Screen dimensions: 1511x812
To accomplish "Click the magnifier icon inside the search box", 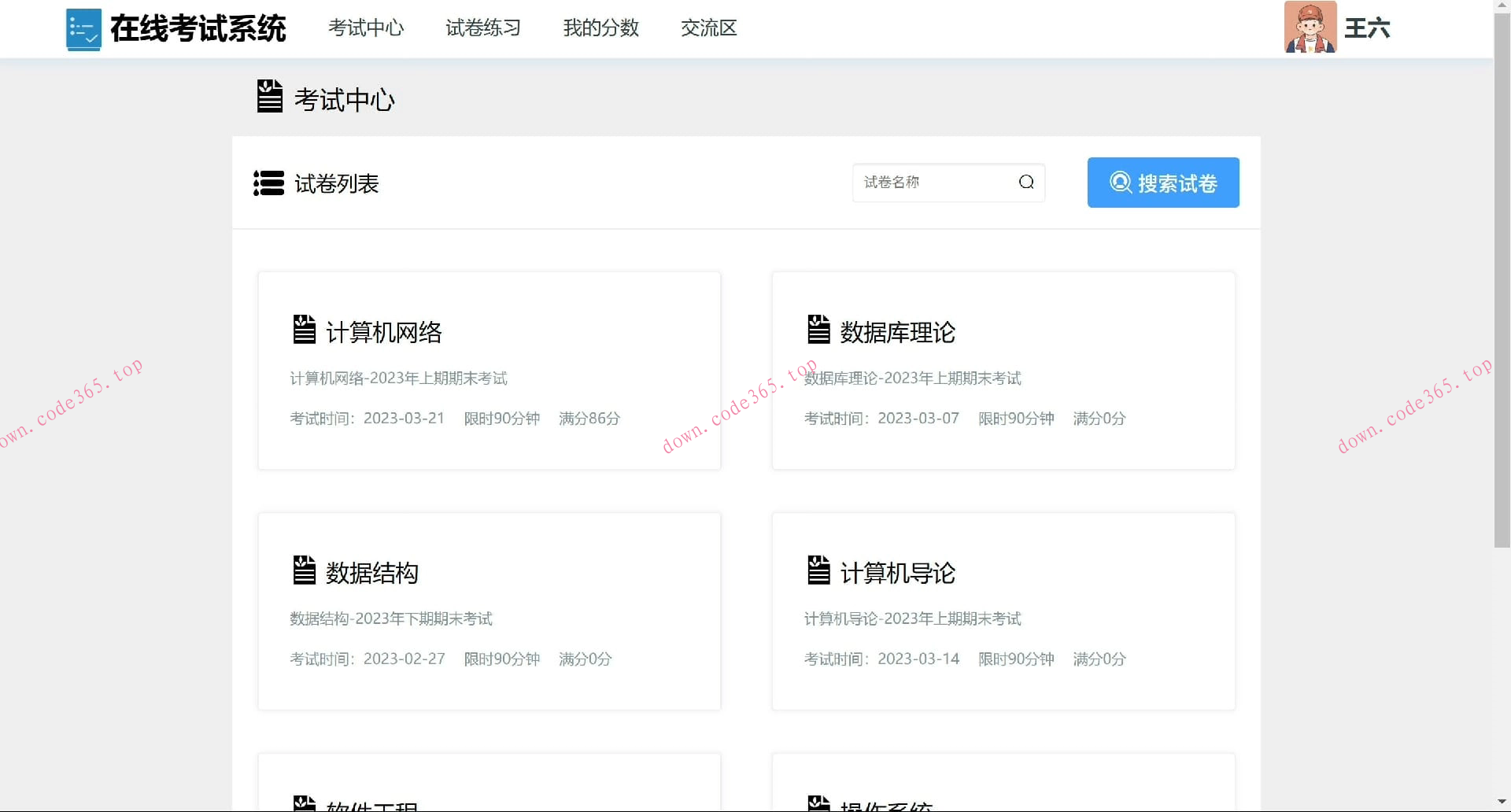I will click(x=1025, y=182).
